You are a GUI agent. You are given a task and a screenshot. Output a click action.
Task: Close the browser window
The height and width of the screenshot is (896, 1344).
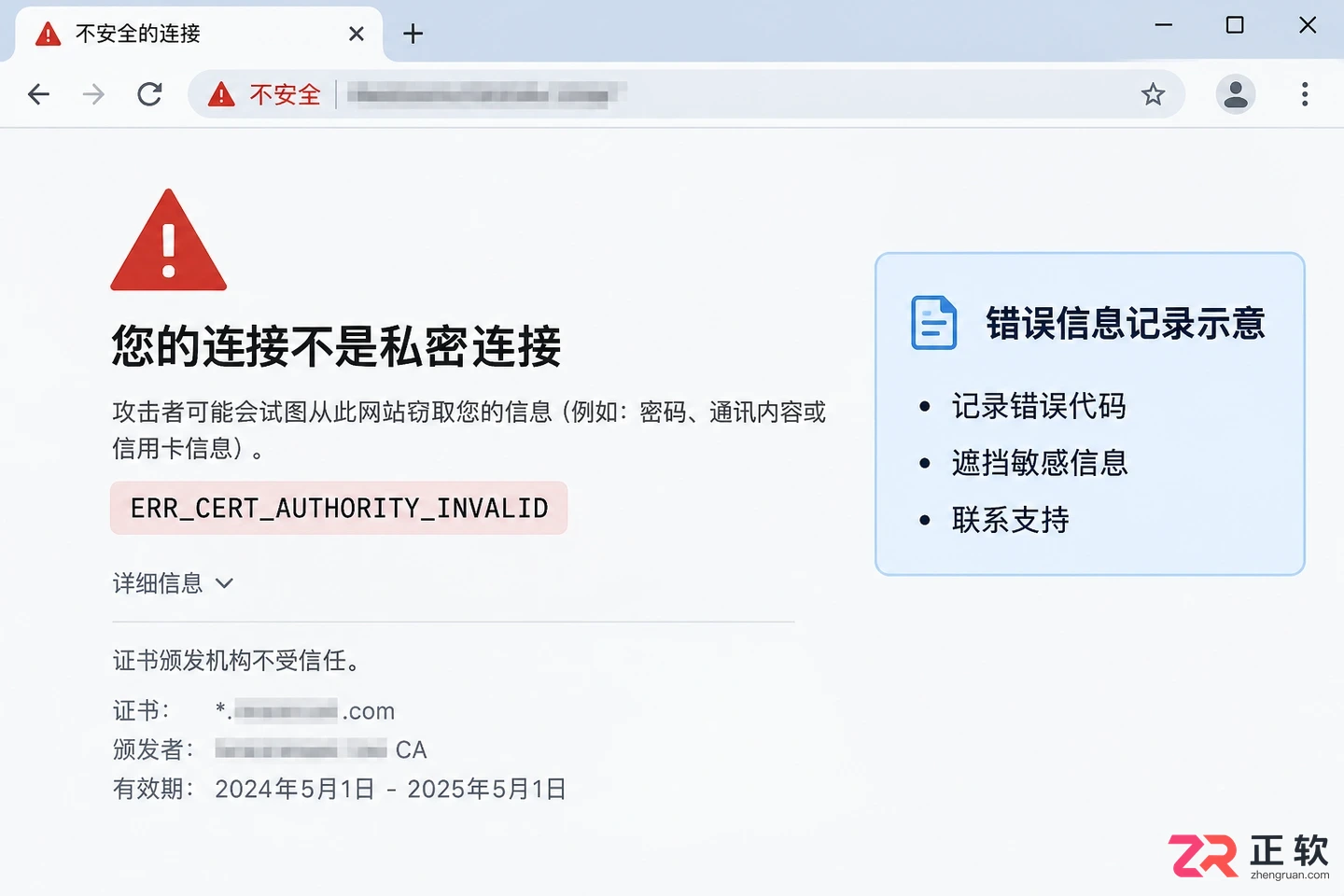(1308, 25)
